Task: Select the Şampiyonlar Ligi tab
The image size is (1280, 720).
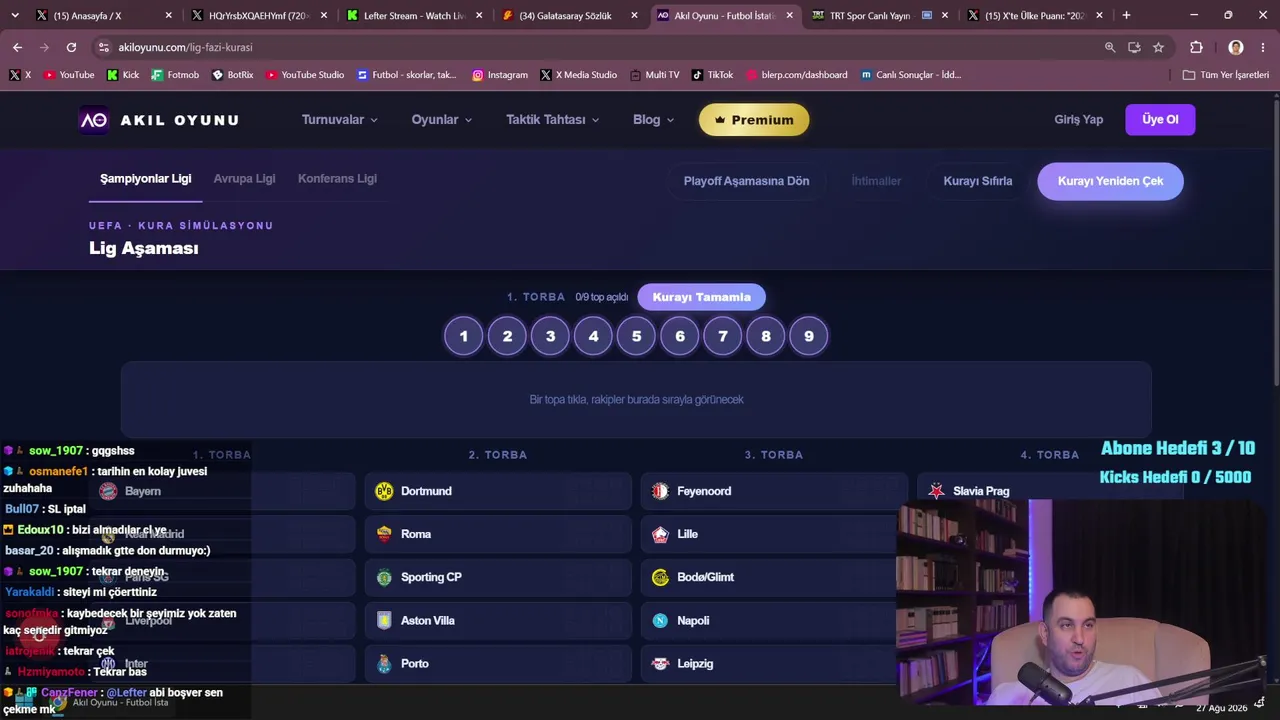Action: [x=145, y=179]
